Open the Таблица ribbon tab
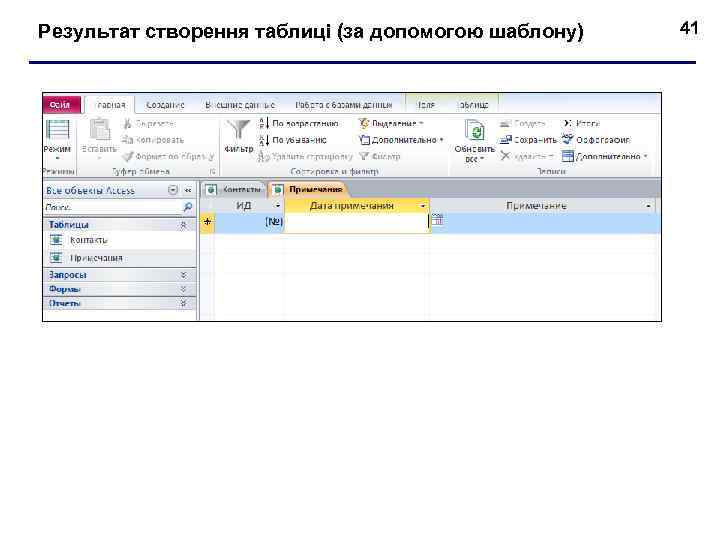Image resolution: width=720 pixels, height=540 pixels. click(x=472, y=105)
